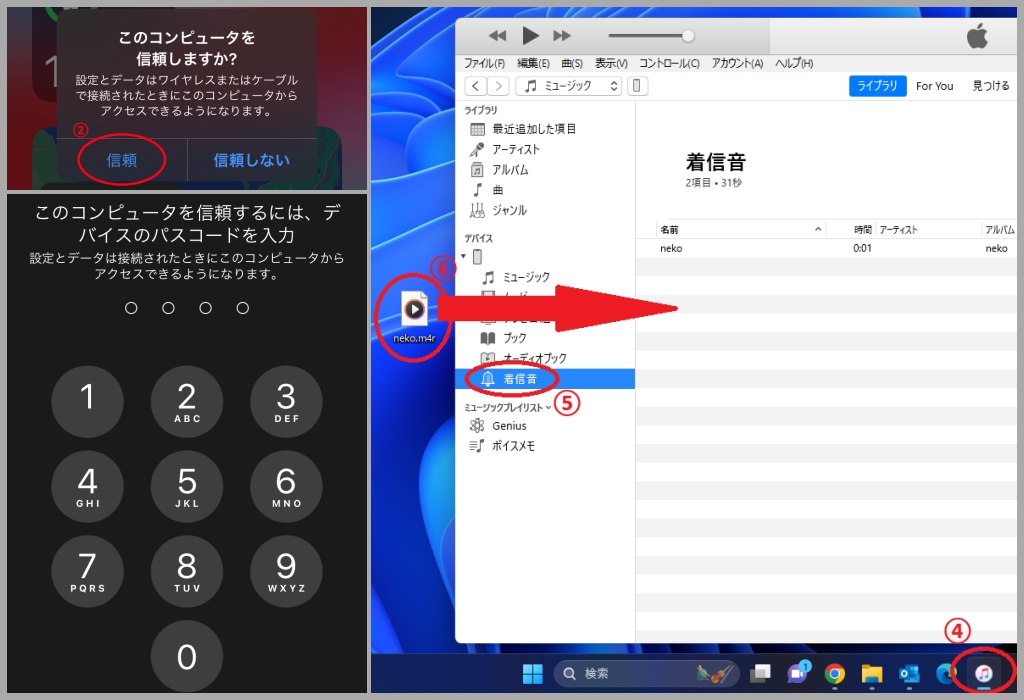The image size is (1024, 700).
Task: Open Google Chrome from the taskbar
Action: click(835, 673)
